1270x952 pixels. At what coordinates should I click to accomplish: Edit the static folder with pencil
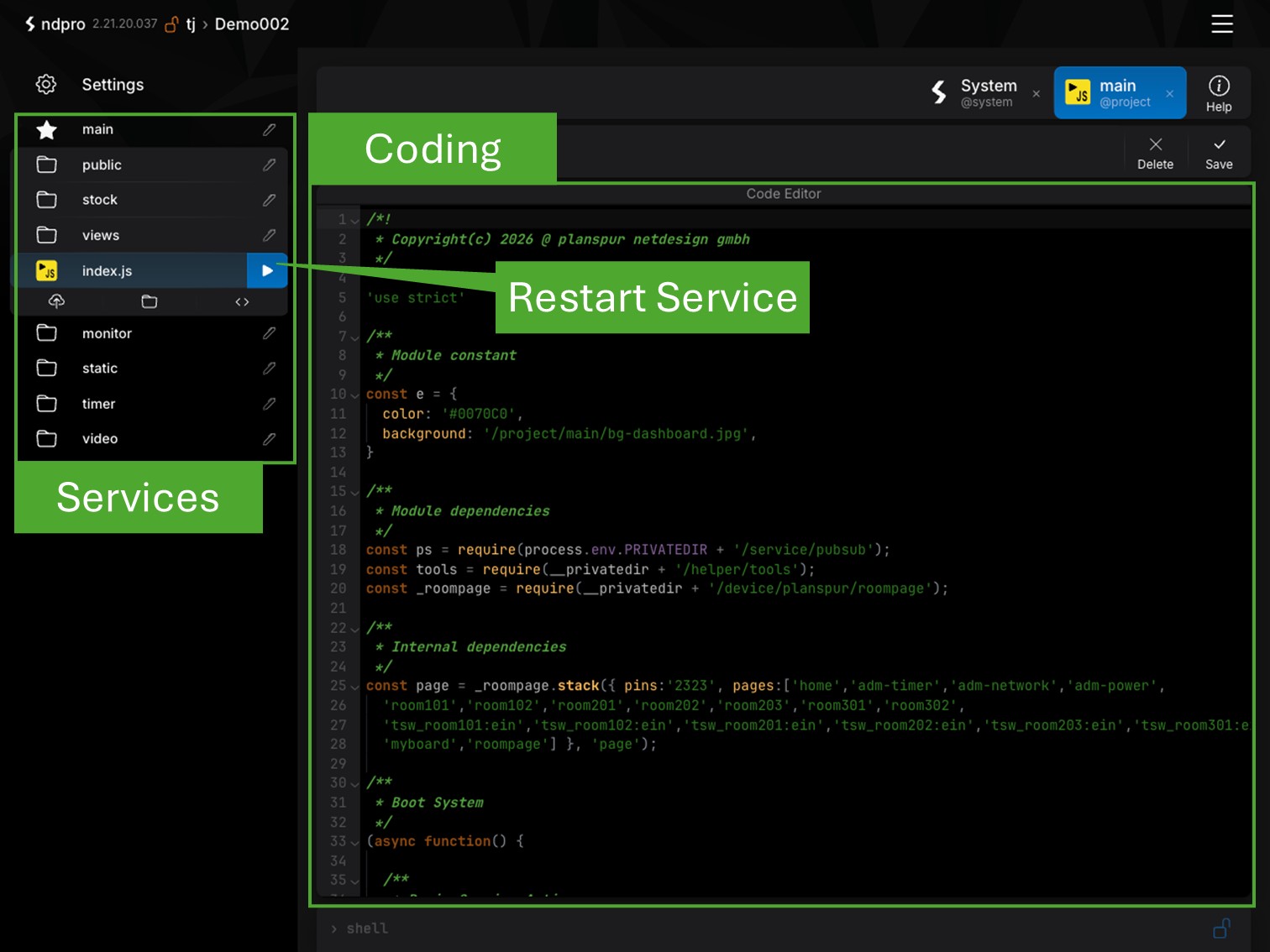(269, 368)
